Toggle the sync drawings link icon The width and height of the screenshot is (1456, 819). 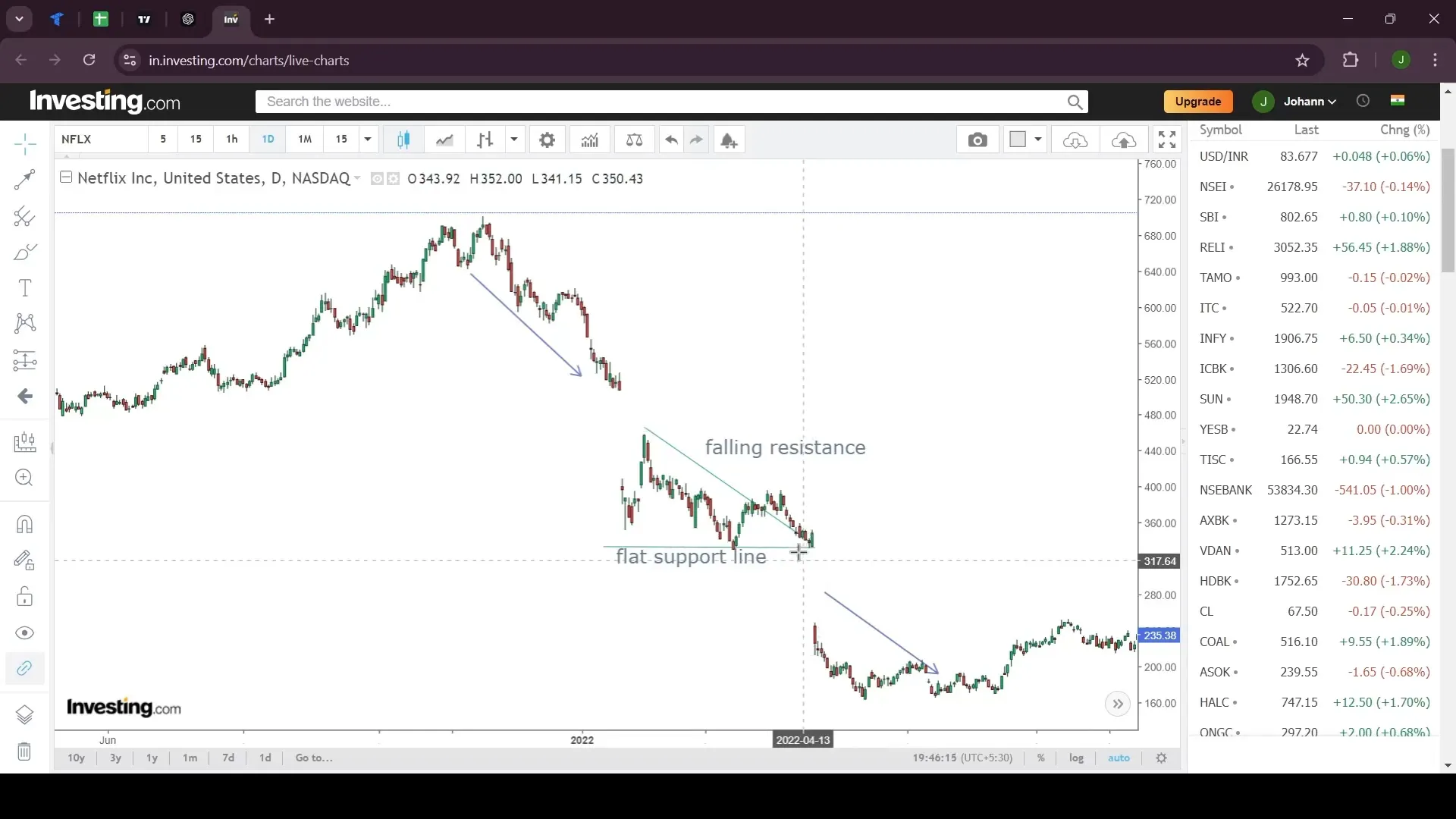[x=25, y=669]
